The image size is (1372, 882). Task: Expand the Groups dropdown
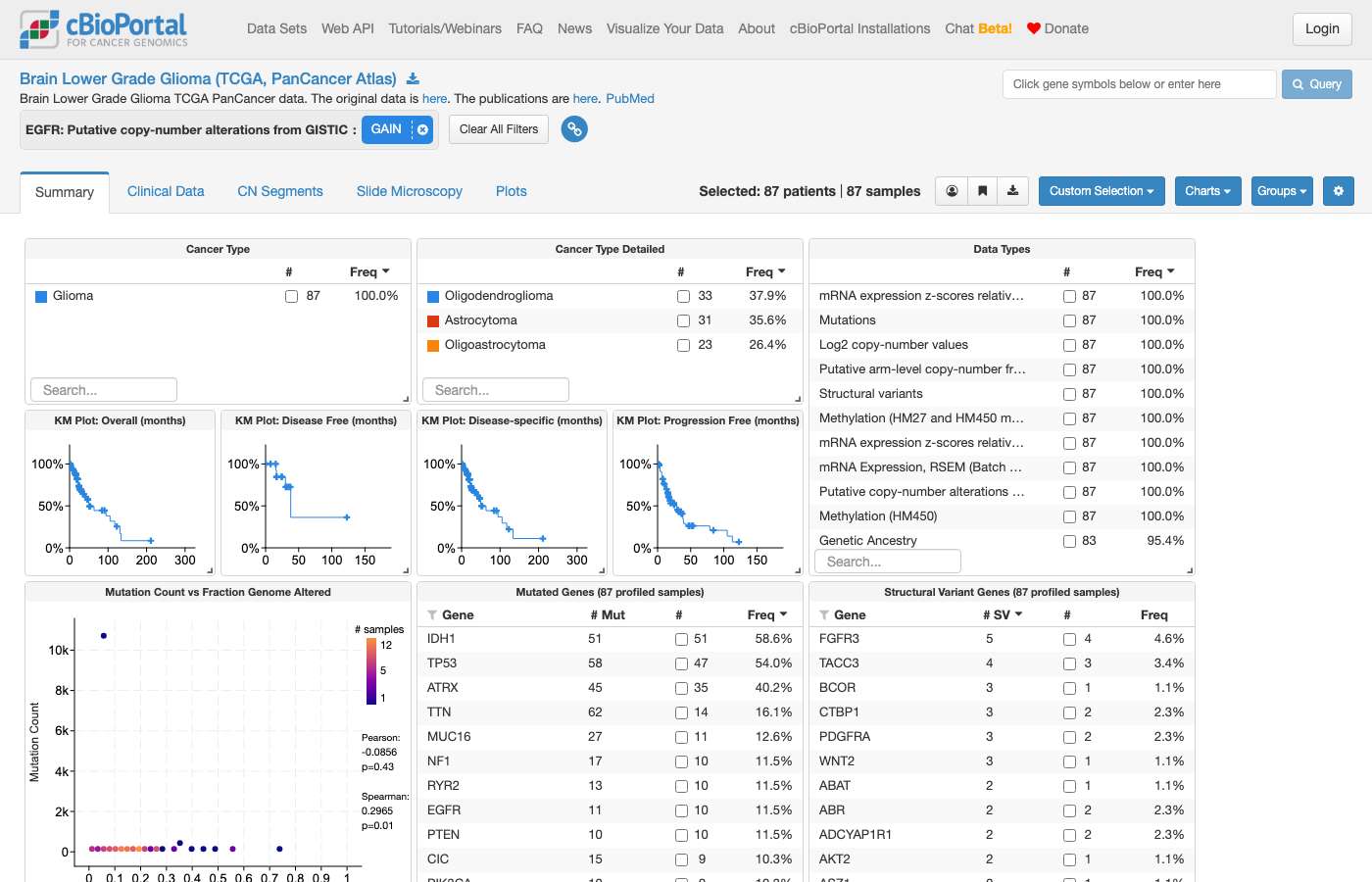(1282, 191)
